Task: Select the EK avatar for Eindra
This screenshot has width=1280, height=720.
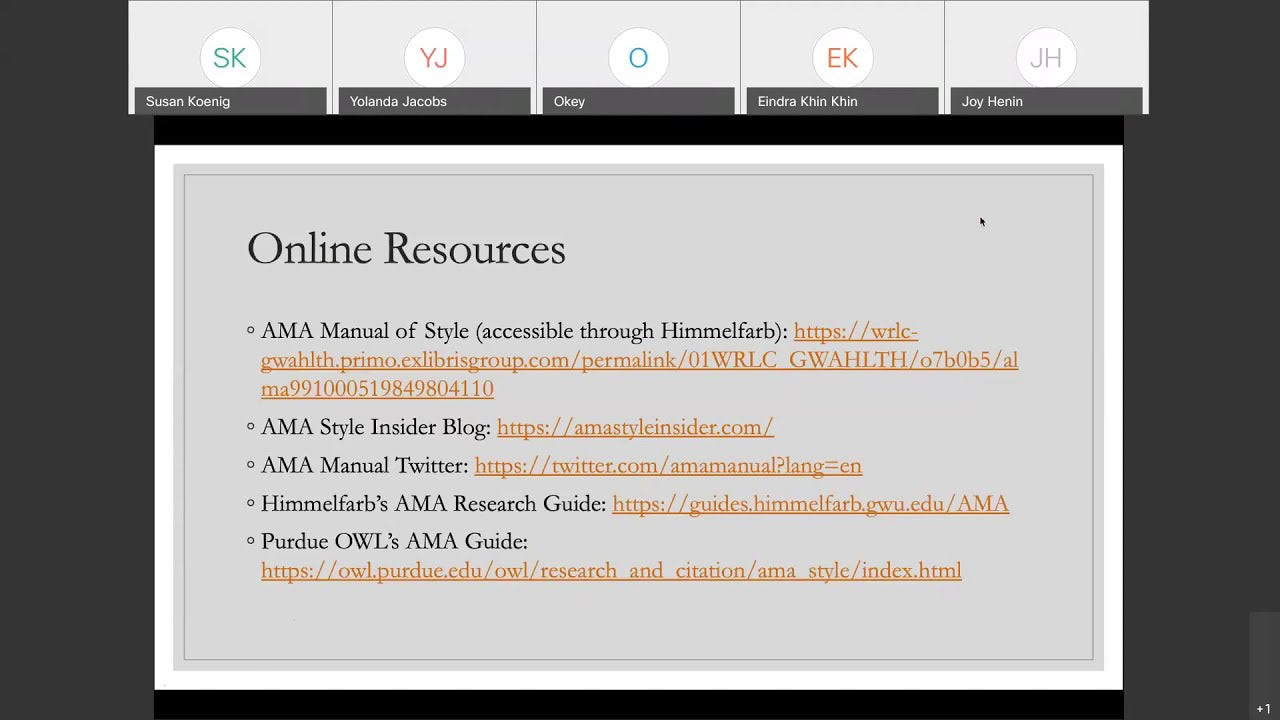Action: 842,58
